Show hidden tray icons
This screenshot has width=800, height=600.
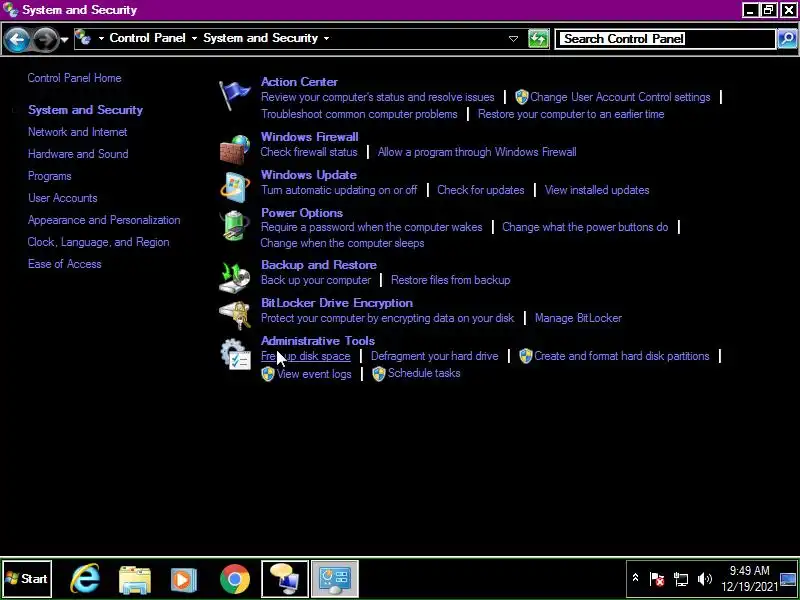pyautogui.click(x=635, y=578)
